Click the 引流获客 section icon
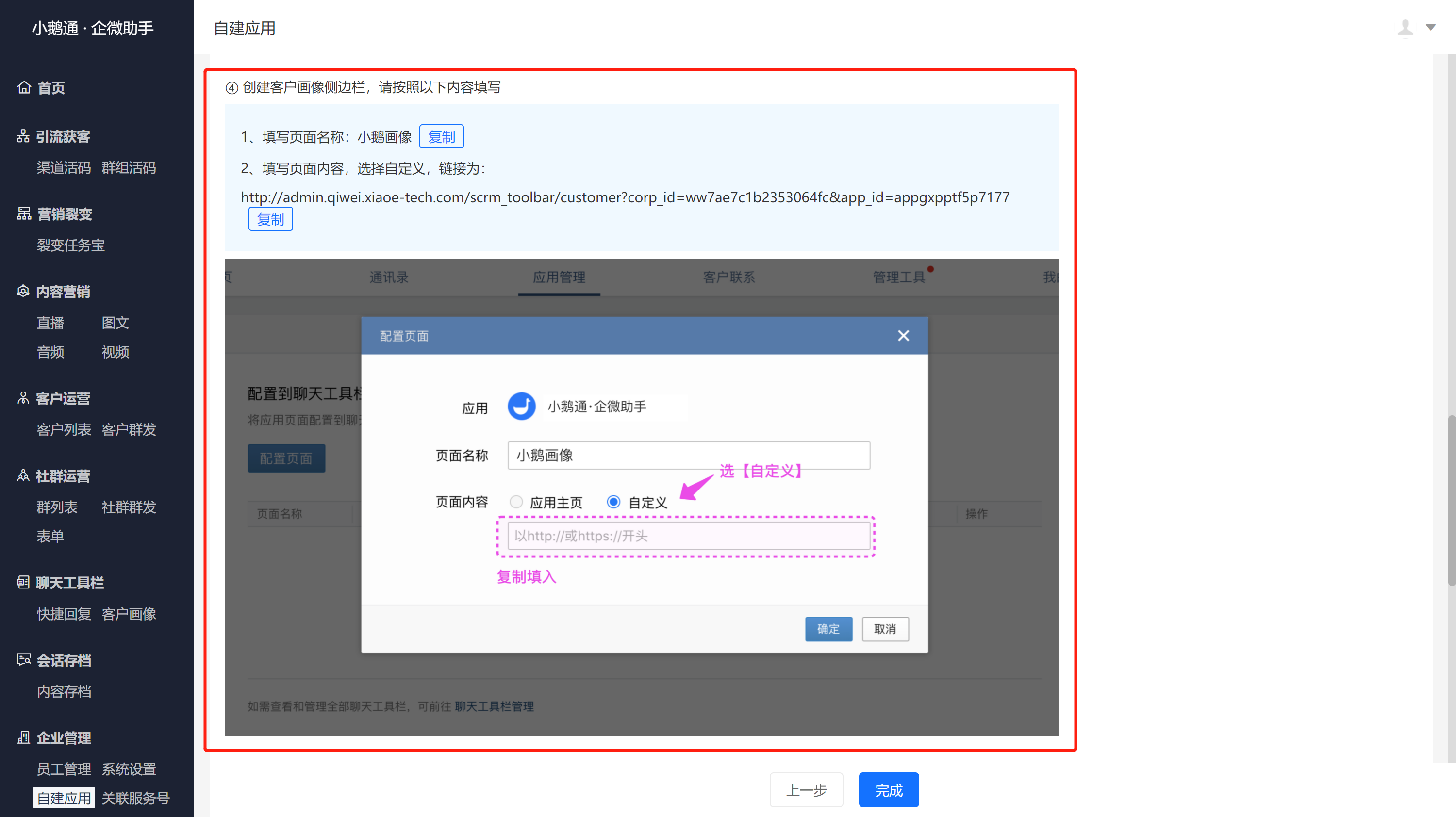Image resolution: width=1456 pixels, height=817 pixels. click(x=23, y=136)
